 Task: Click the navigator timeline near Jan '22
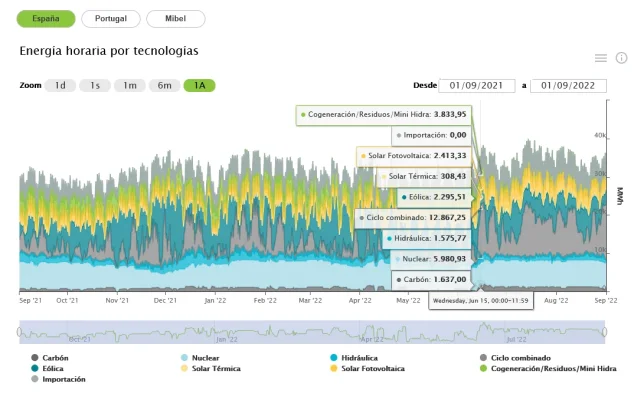pyautogui.click(x=227, y=339)
